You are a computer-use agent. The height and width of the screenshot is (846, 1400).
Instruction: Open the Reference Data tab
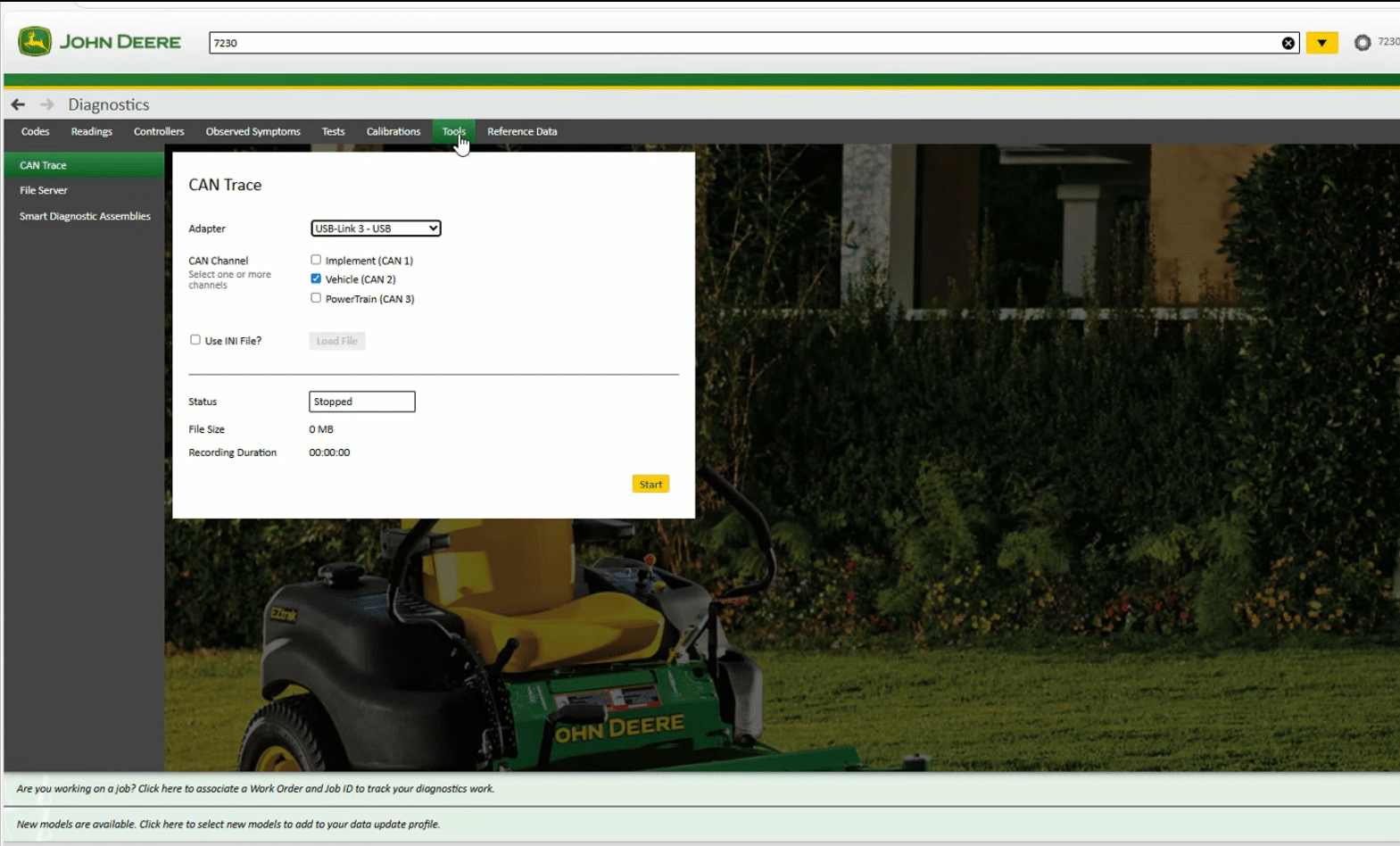click(522, 131)
